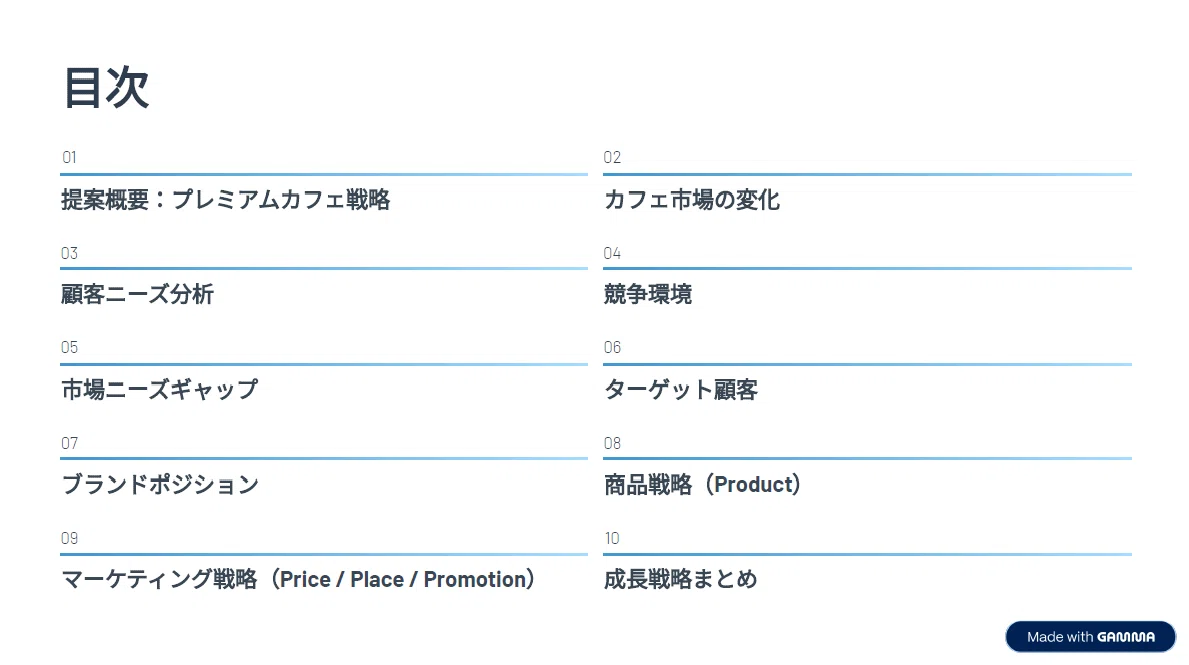Click section number 09
The width and height of the screenshot is (1189, 665).
click(69, 538)
